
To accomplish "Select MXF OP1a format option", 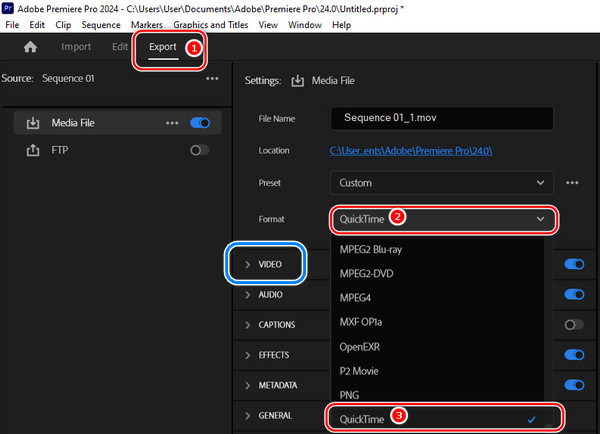I will tap(437, 322).
